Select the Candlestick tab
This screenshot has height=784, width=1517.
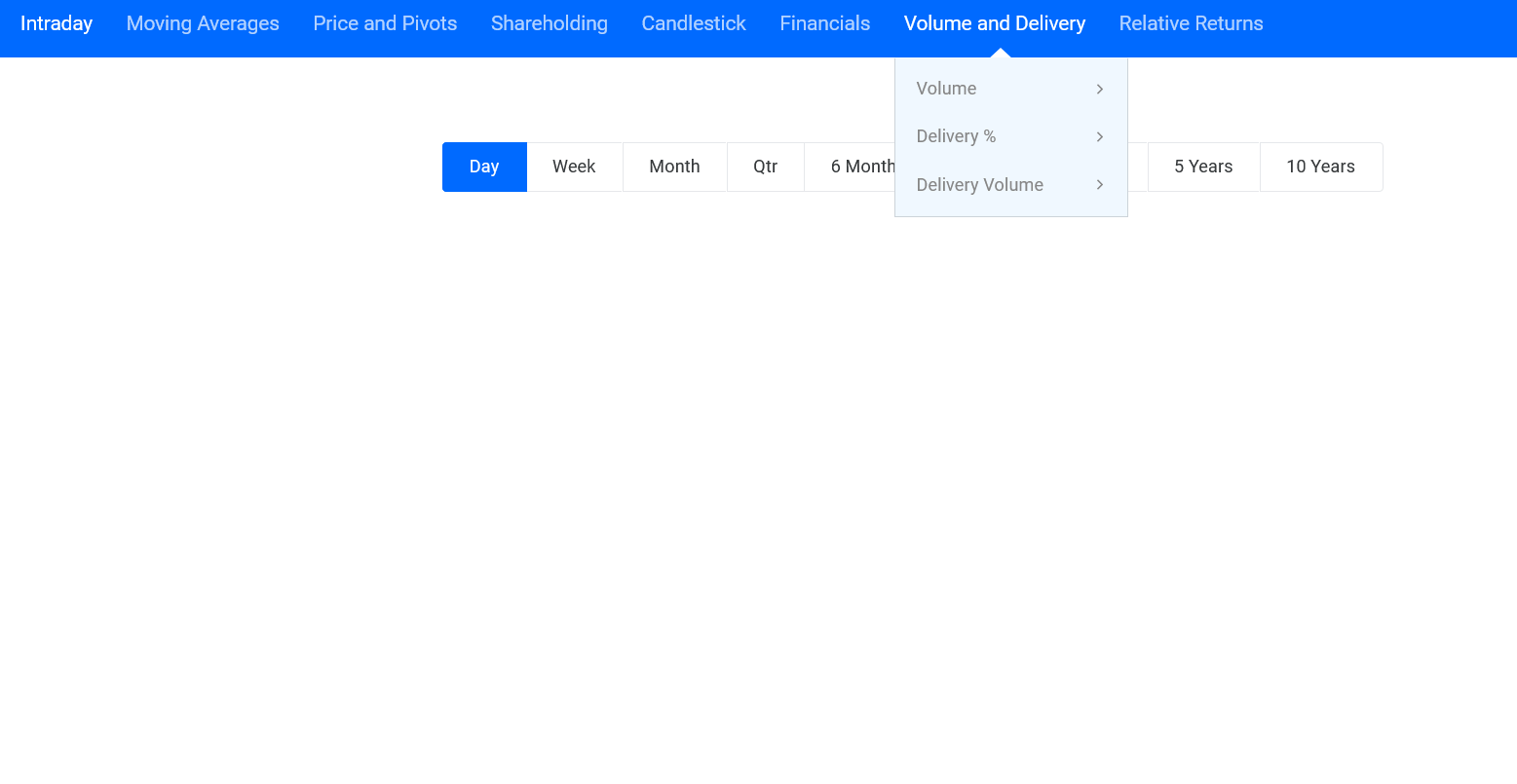[694, 23]
